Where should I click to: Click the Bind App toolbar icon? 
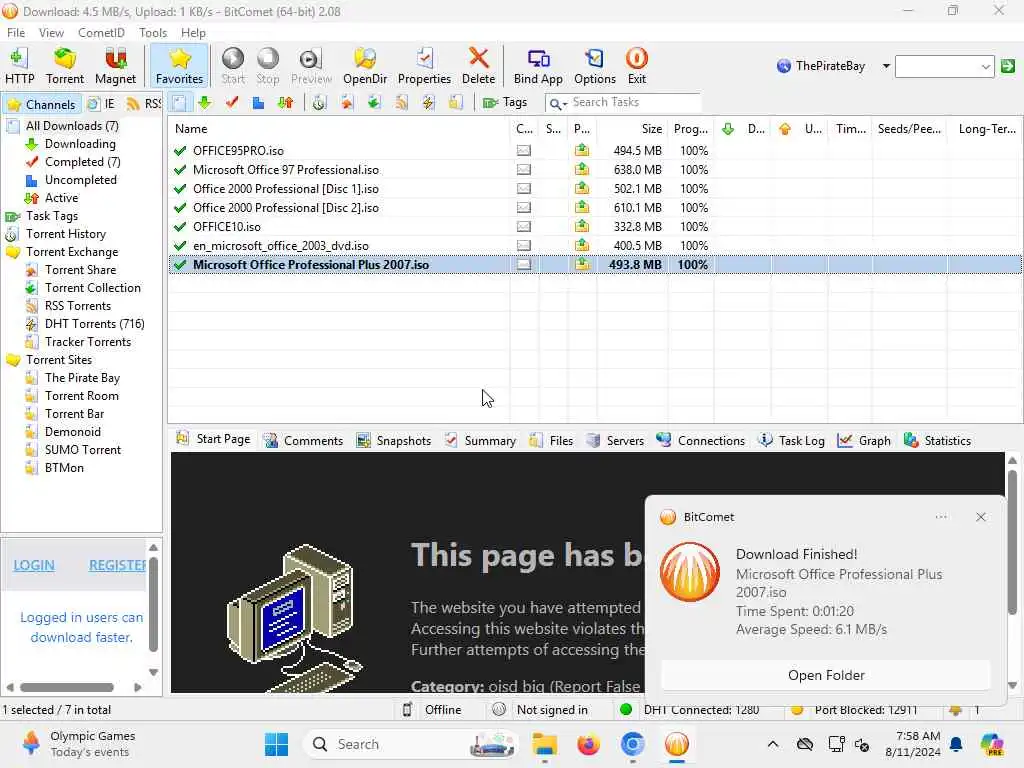pyautogui.click(x=537, y=66)
